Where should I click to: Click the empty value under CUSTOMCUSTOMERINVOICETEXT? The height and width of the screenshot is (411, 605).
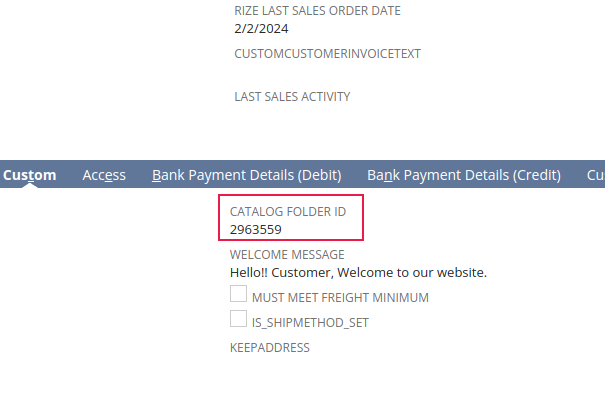click(300, 73)
